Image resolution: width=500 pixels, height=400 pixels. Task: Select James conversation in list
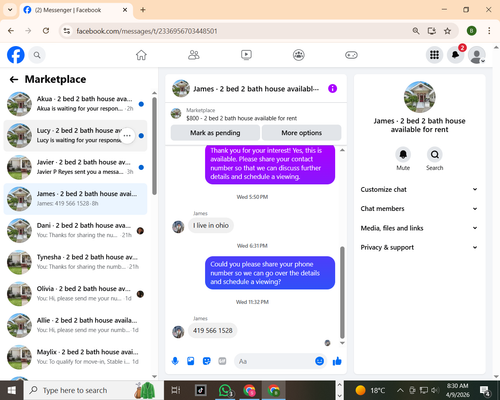click(x=75, y=199)
